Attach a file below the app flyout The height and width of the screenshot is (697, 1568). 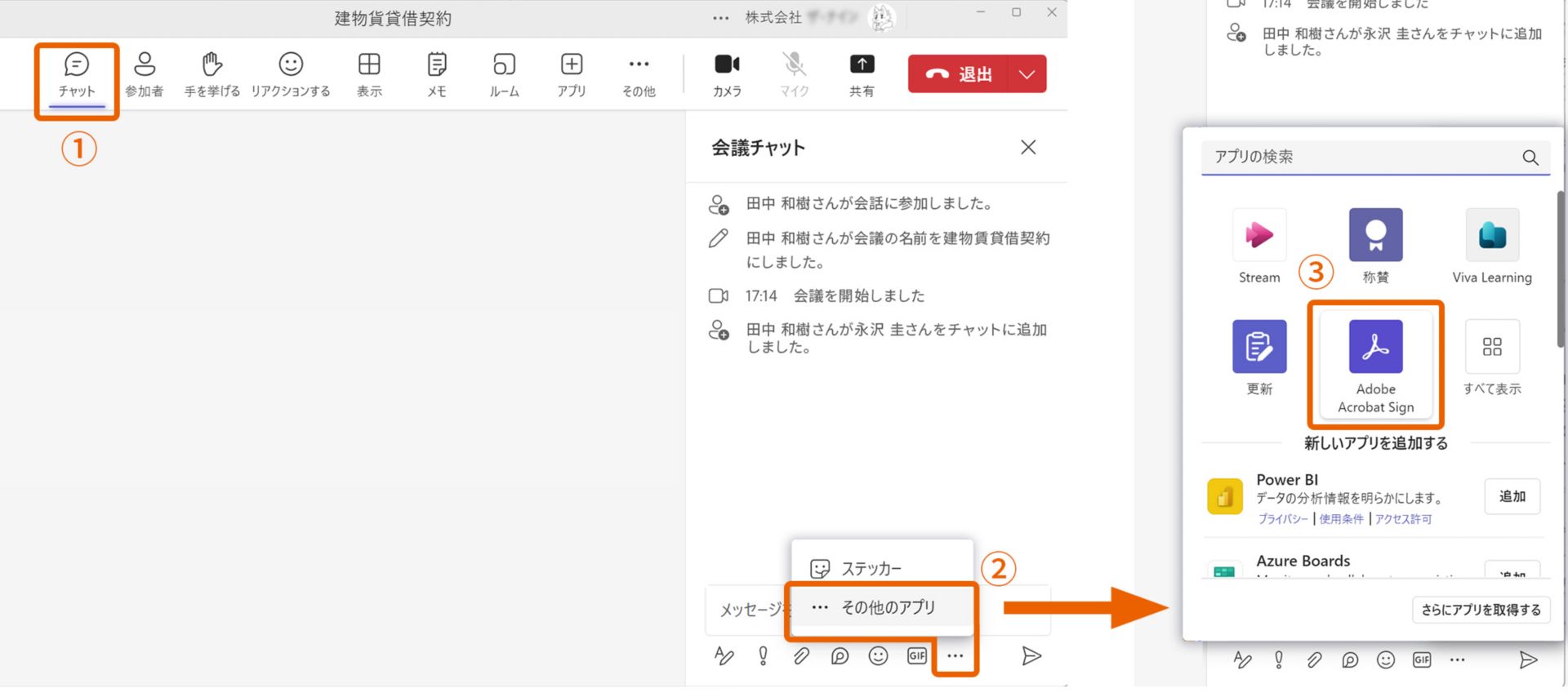click(1314, 659)
